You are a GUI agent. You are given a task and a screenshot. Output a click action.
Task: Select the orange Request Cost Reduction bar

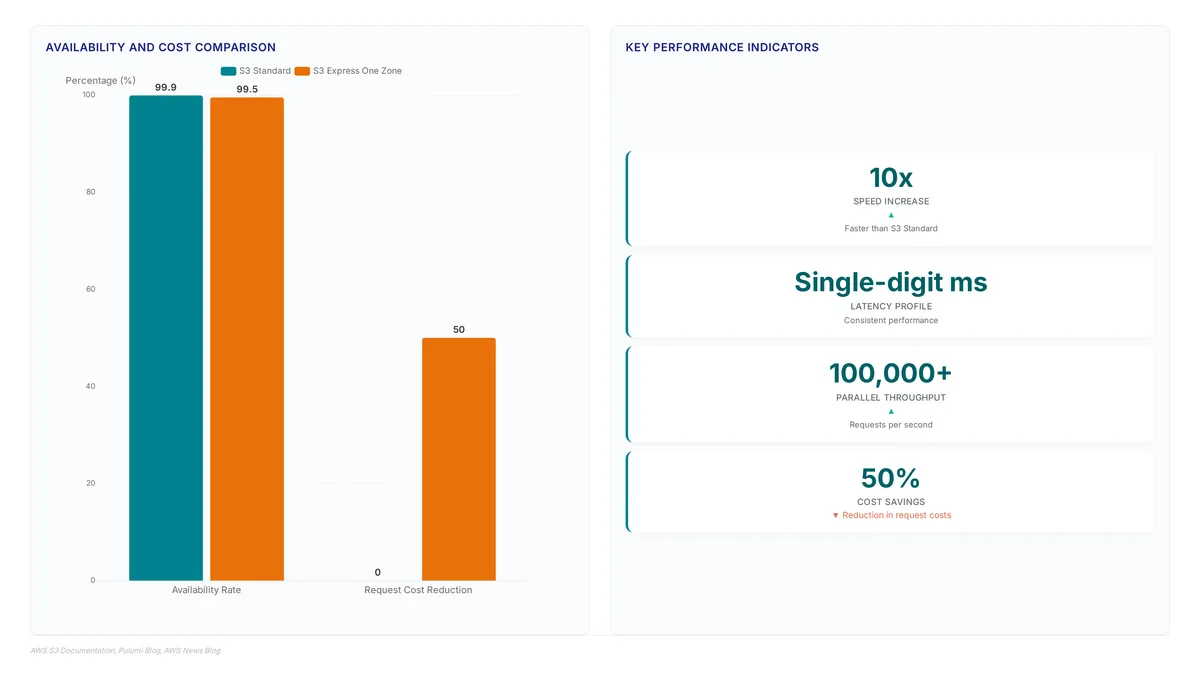[x=459, y=459]
